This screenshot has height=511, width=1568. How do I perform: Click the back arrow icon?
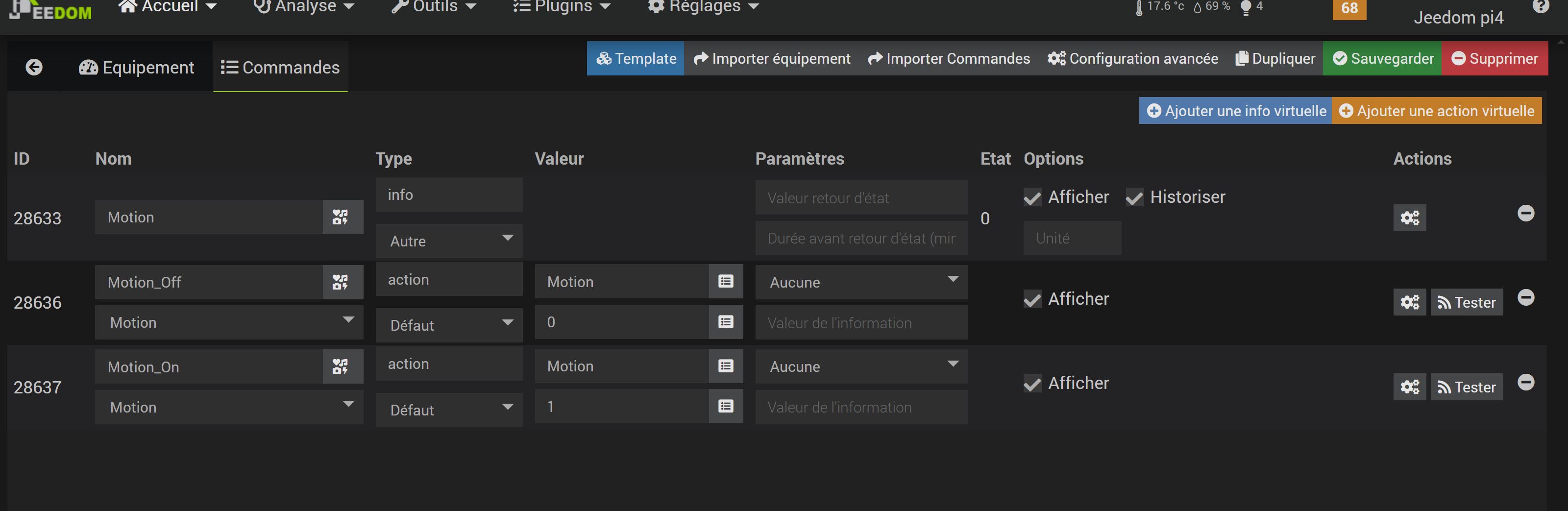coord(34,67)
